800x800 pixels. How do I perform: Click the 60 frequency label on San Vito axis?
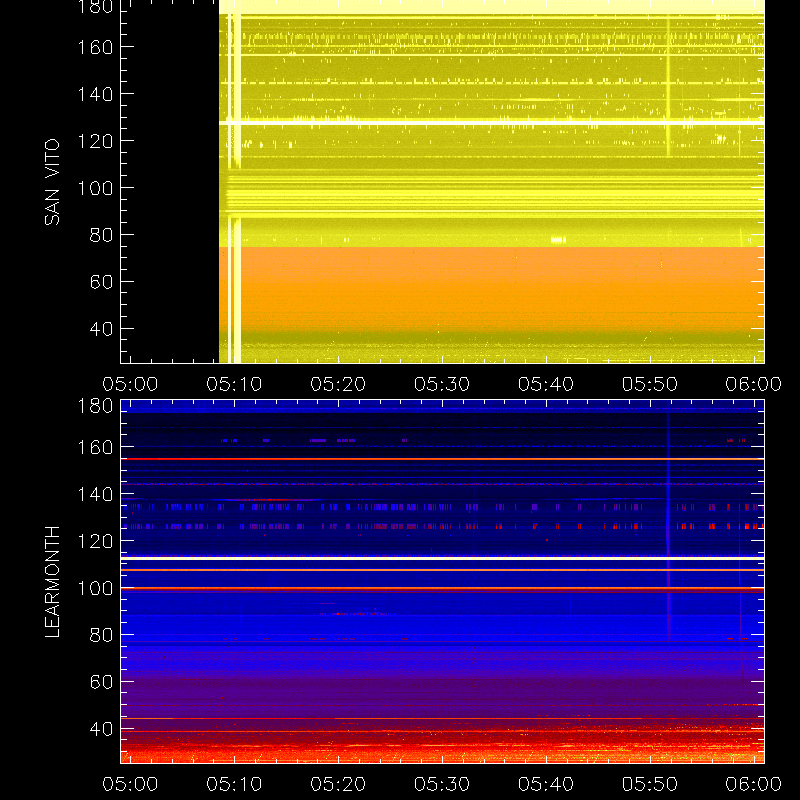tap(101, 282)
